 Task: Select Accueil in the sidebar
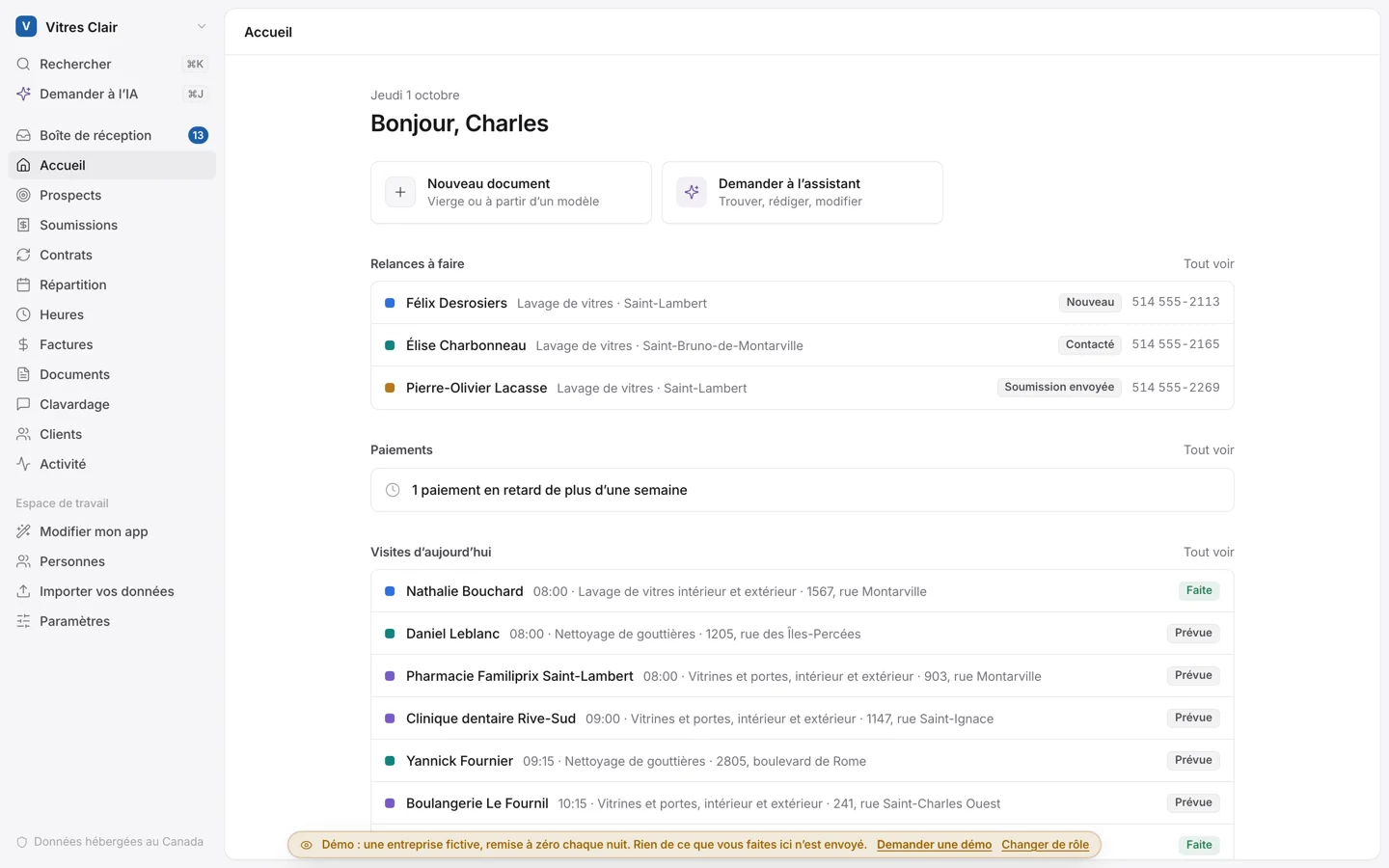click(x=112, y=165)
